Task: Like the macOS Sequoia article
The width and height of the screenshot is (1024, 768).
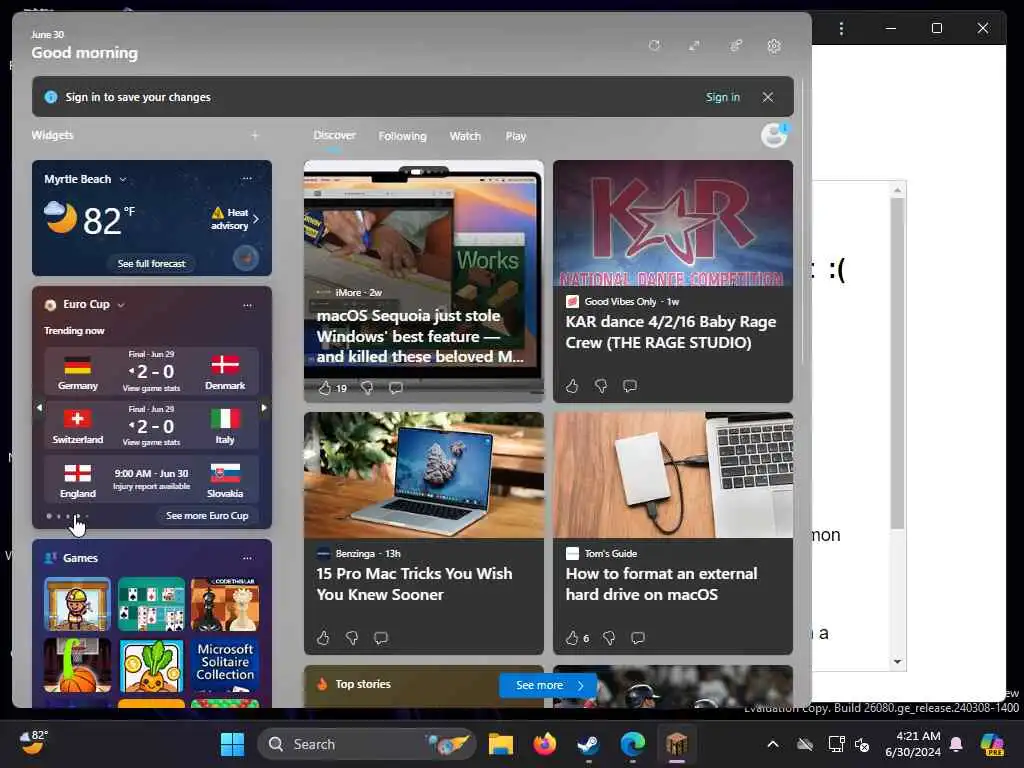Action: point(325,388)
